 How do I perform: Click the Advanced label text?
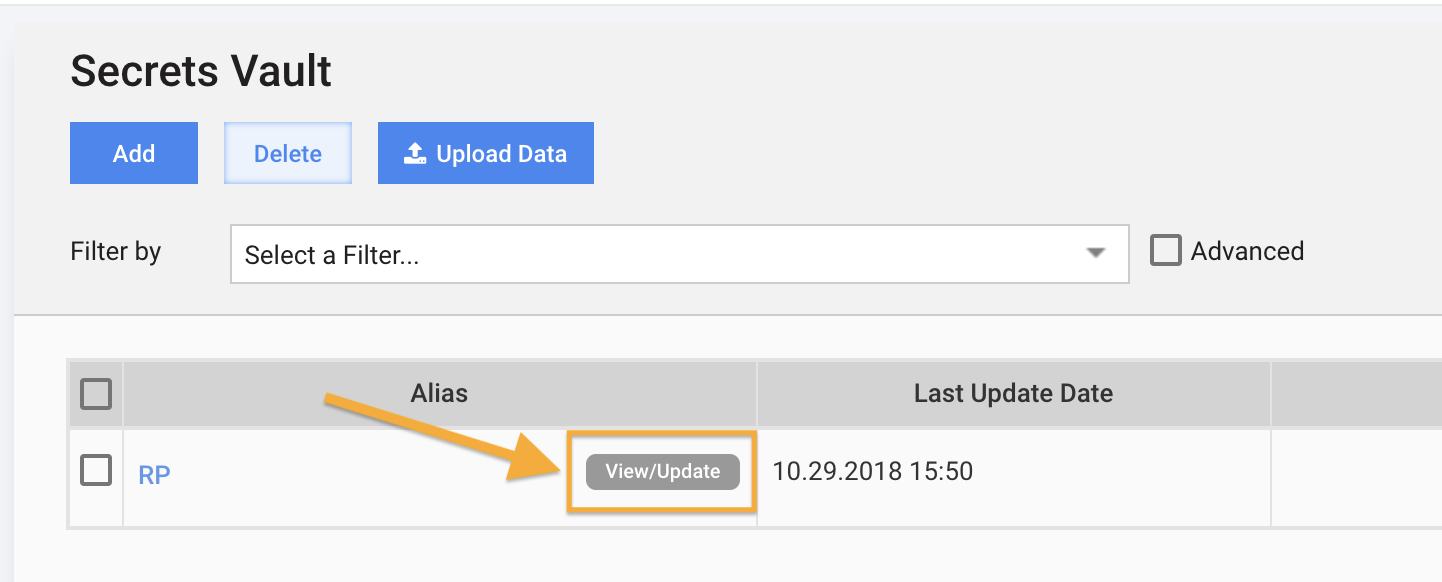coord(1247,250)
